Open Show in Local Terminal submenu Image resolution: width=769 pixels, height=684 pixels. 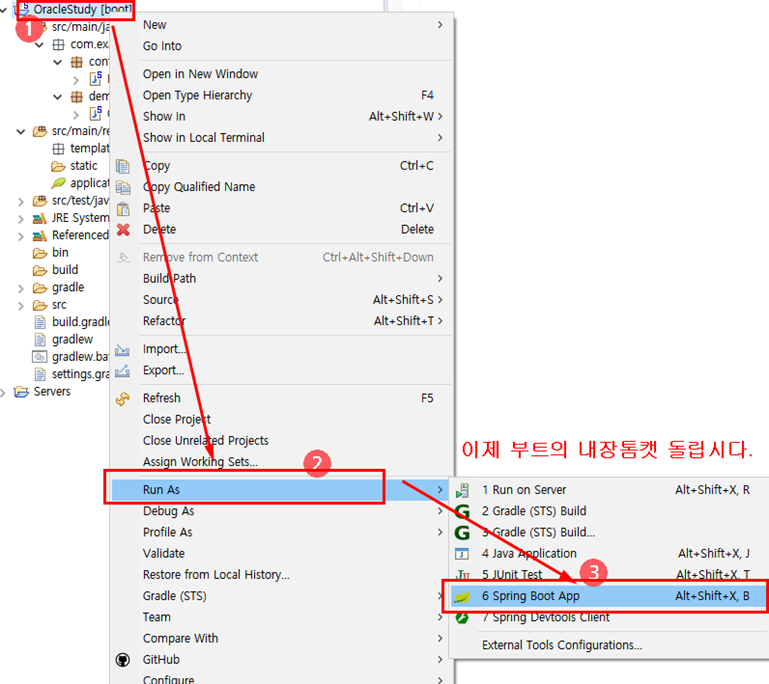pyautogui.click(x=281, y=137)
